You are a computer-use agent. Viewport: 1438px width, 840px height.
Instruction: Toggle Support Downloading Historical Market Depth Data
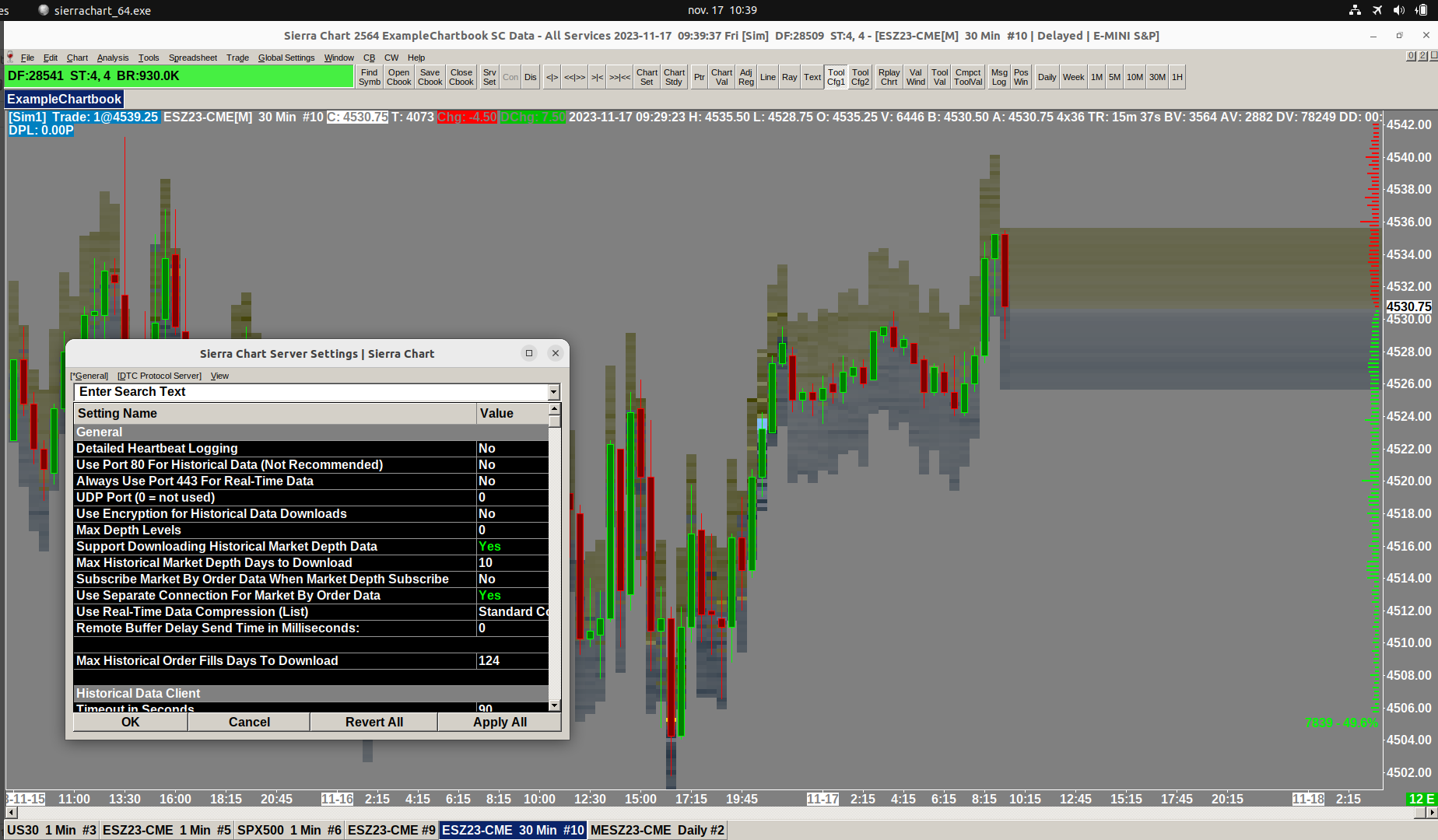[x=513, y=547]
